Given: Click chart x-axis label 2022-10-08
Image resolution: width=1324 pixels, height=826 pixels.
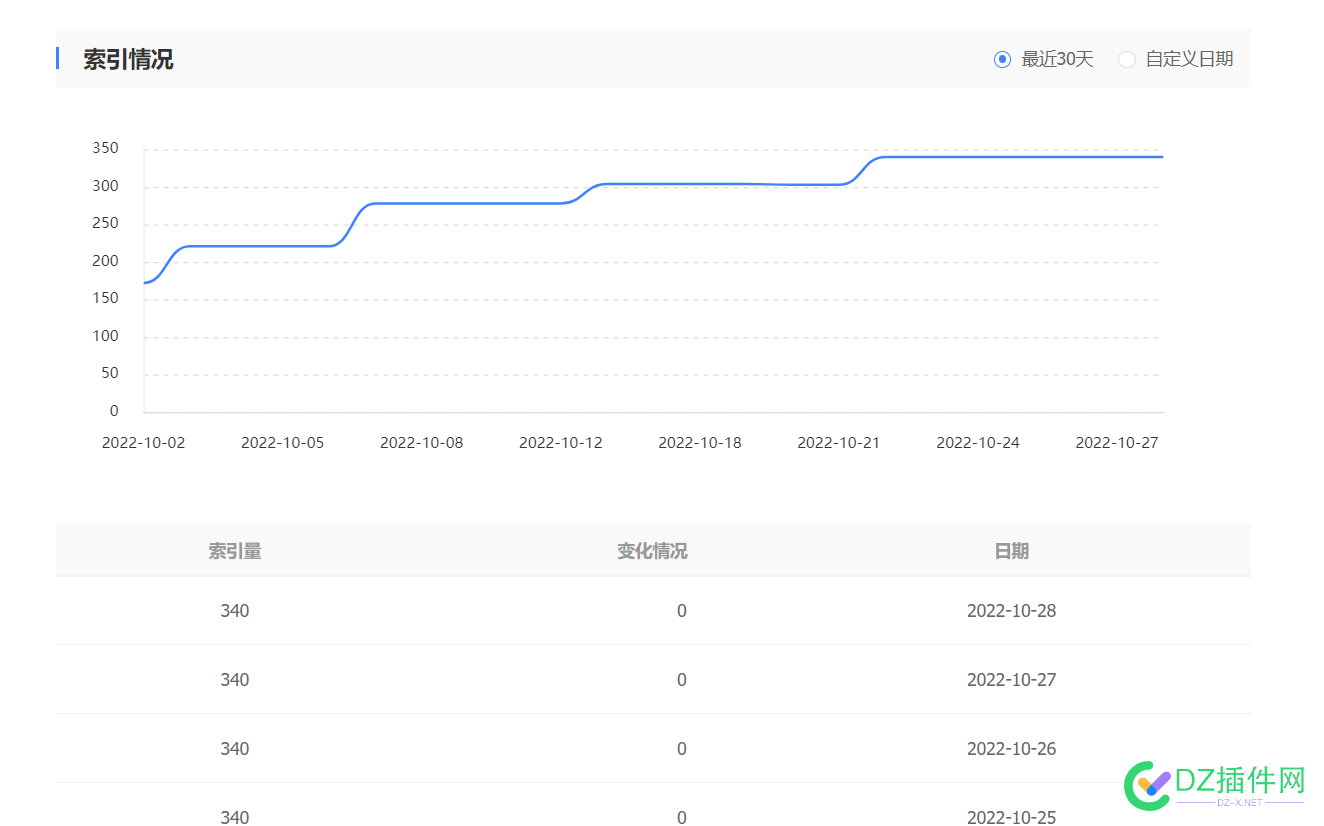Looking at the screenshot, I should click(422, 442).
